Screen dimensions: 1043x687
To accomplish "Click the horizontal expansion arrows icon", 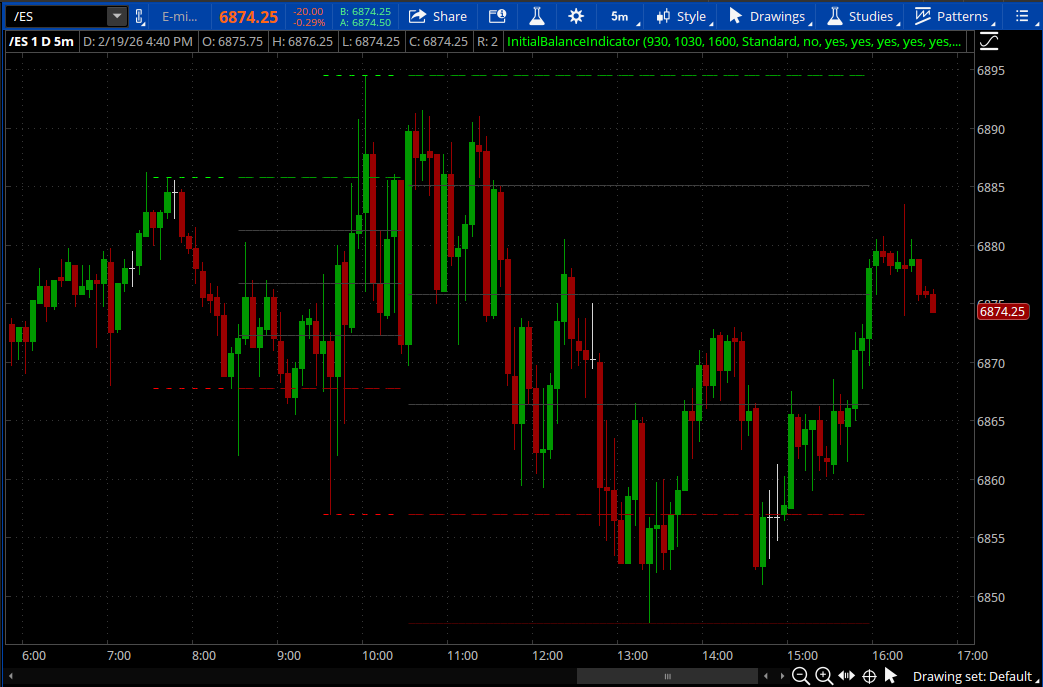I will (x=846, y=676).
